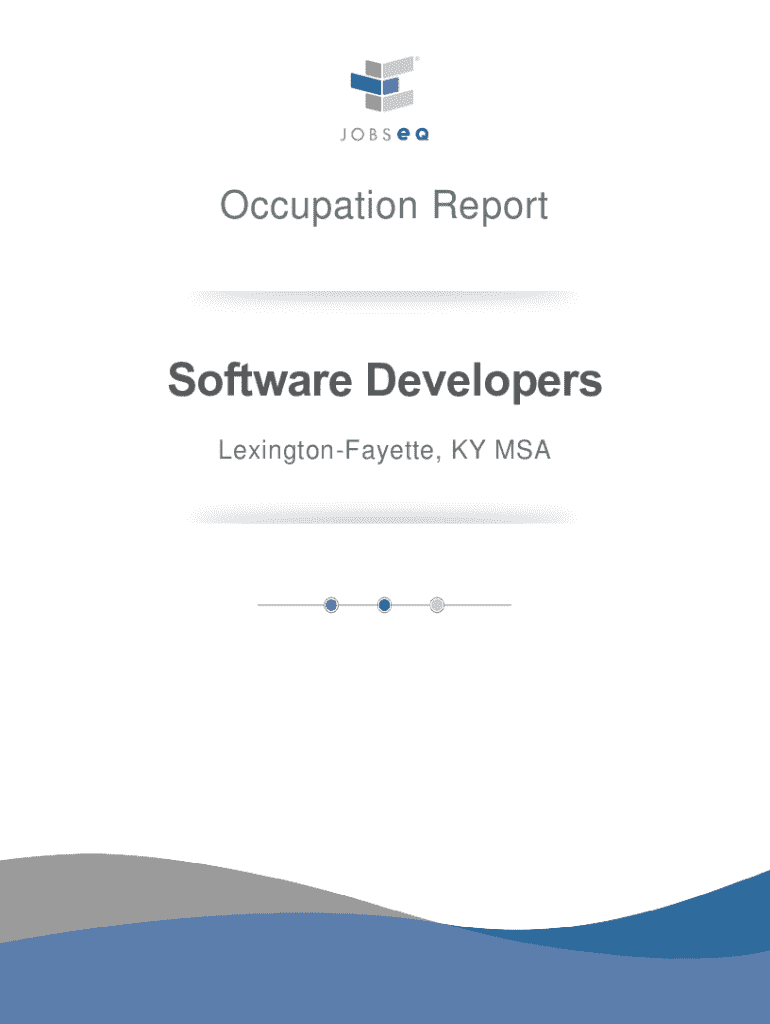Screen dimensions: 770x1024
Task: Click the line left of the first dot
Action: click(290, 605)
